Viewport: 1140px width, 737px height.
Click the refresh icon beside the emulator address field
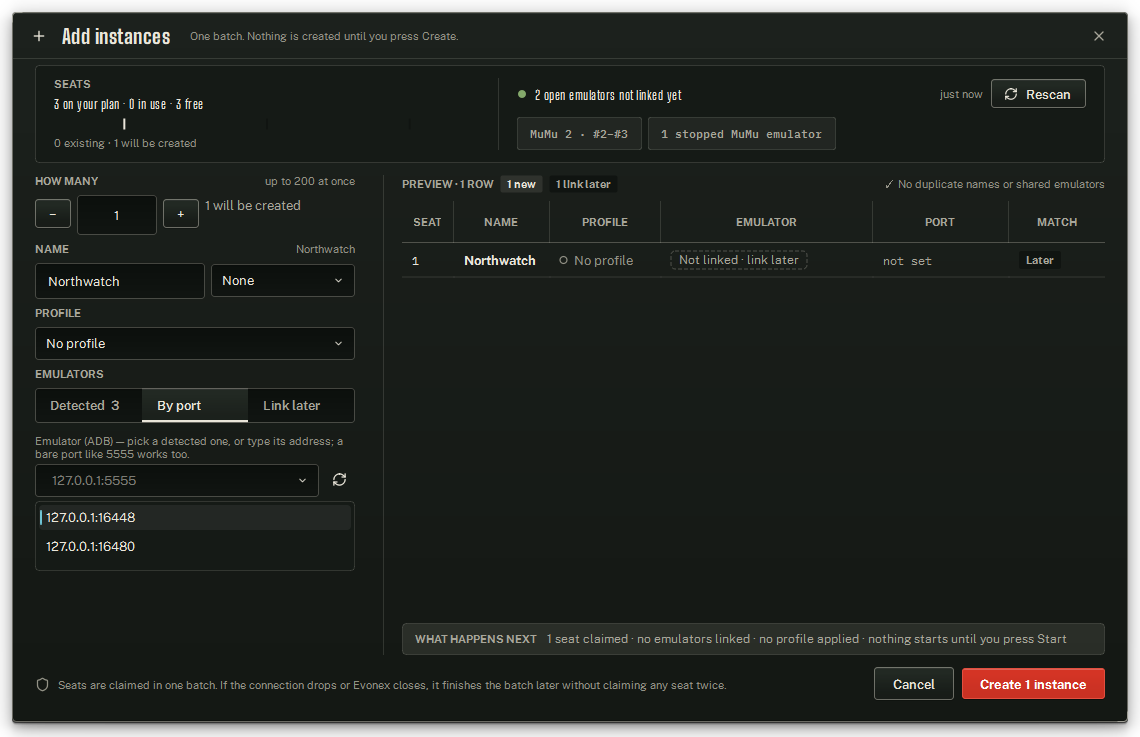point(339,480)
